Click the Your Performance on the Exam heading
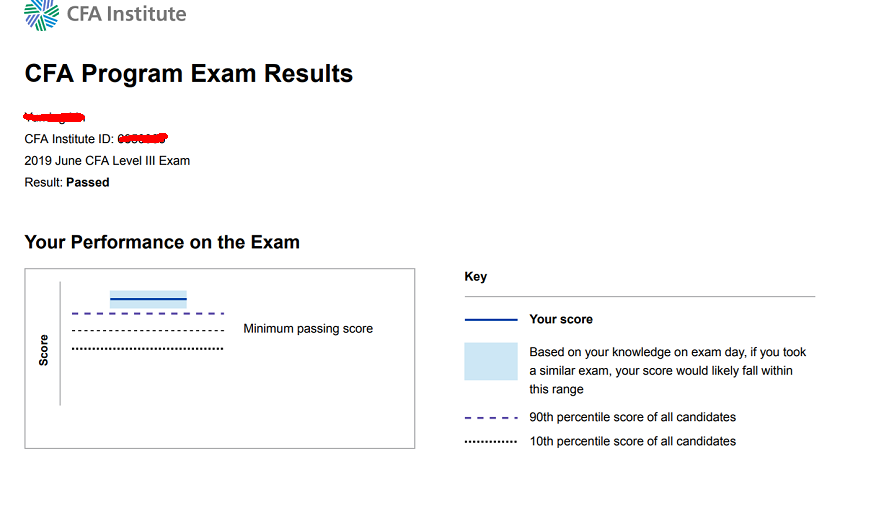This screenshot has height=524, width=872. tap(162, 242)
